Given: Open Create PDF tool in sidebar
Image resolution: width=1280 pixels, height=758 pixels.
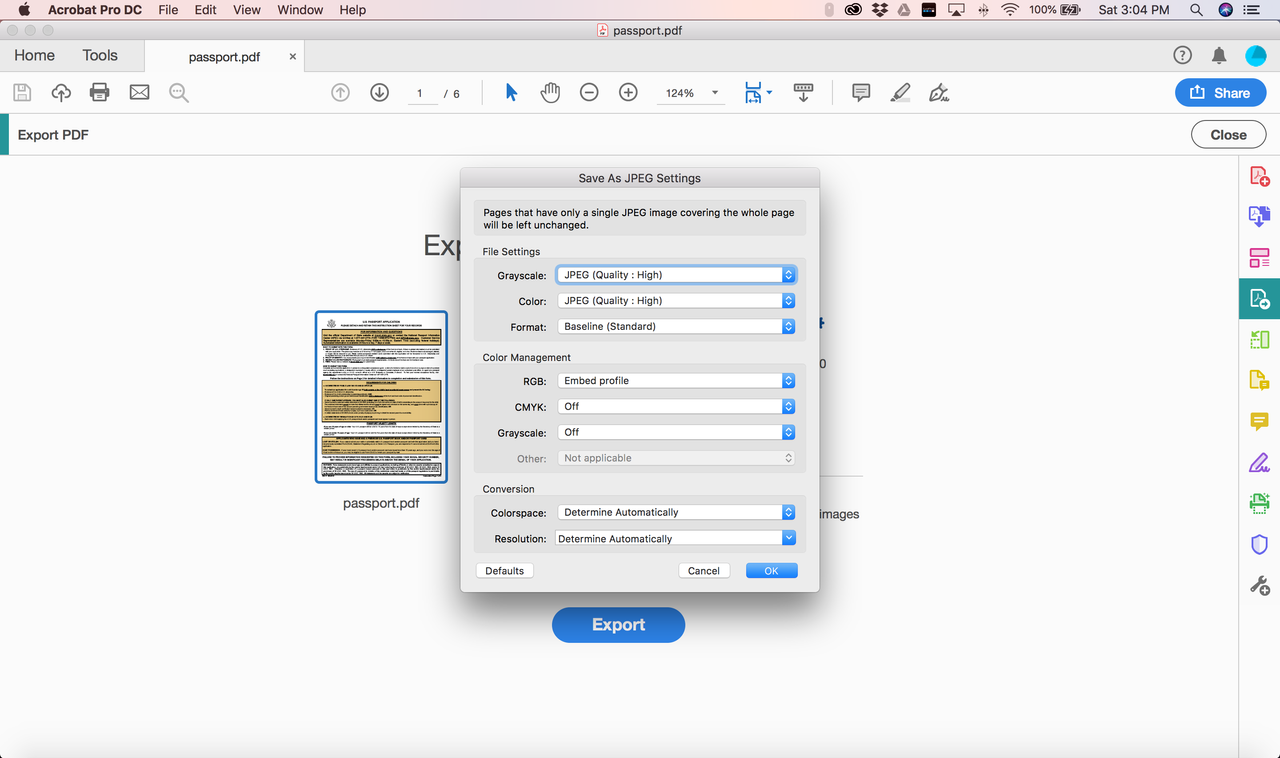Looking at the screenshot, I should pyautogui.click(x=1259, y=177).
